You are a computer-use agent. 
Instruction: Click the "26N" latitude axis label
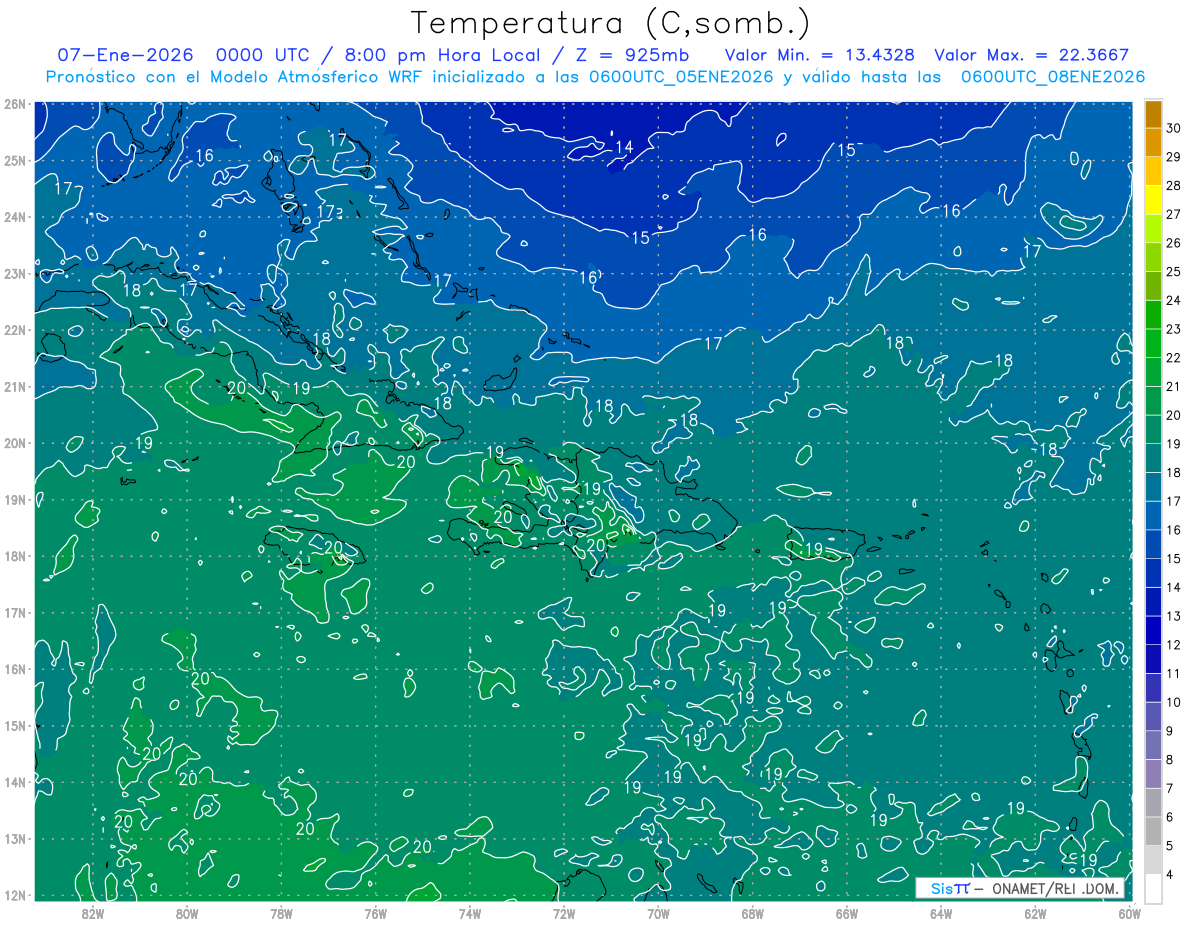[x=15, y=104]
